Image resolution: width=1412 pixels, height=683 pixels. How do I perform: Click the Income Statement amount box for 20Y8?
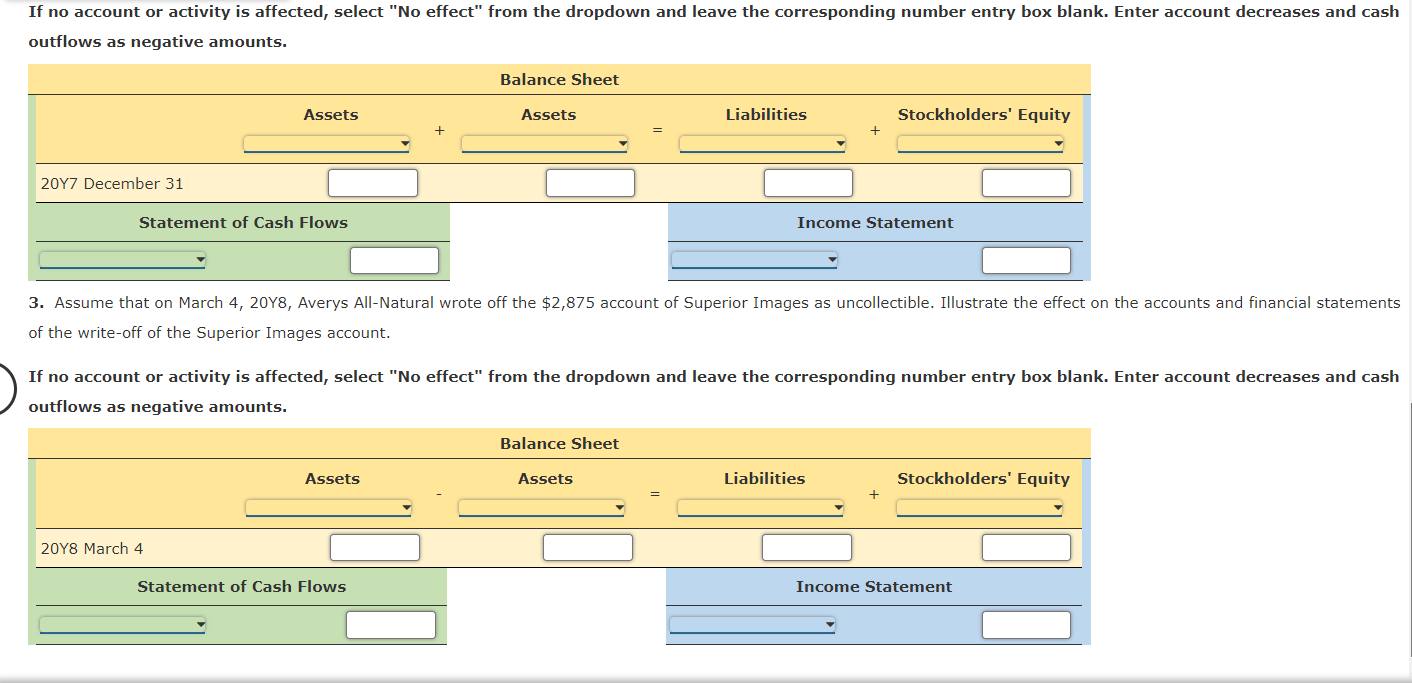point(1026,623)
